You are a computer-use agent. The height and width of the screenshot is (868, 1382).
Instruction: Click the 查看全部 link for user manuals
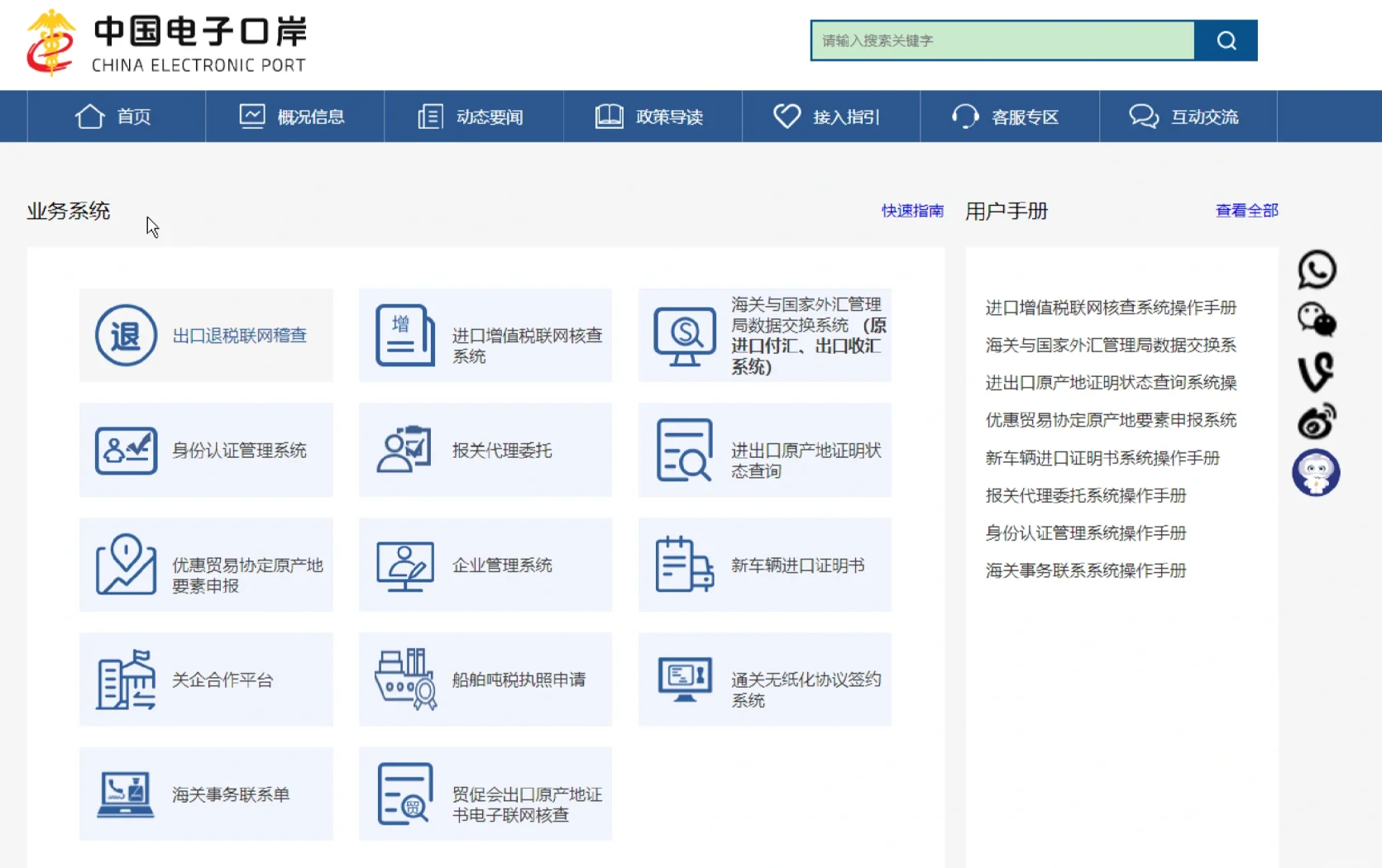1246,211
